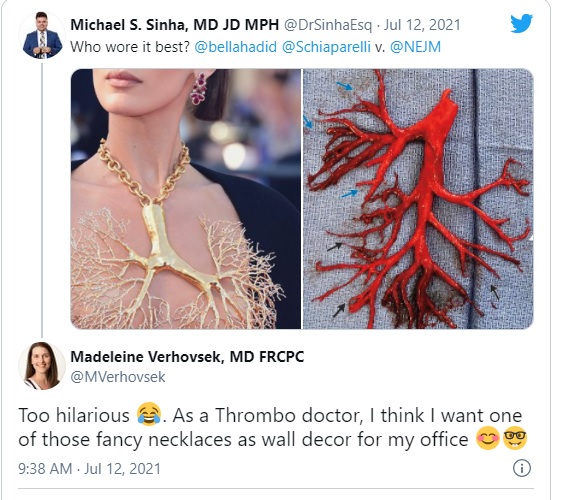This screenshot has width=580, height=500.
Task: Open Michael S. Sinha, MD JD MPH name
Action: (175, 25)
